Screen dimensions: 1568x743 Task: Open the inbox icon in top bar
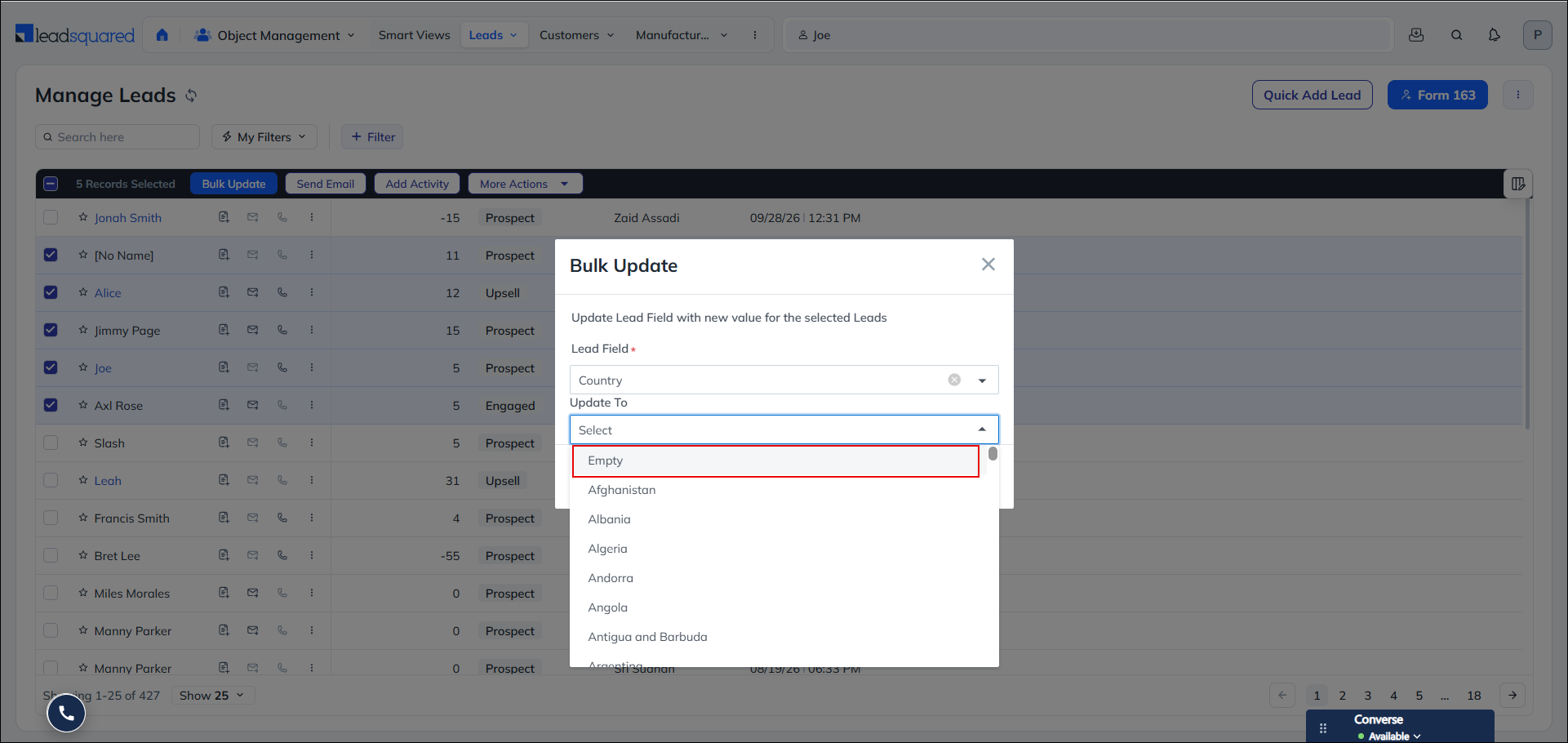pyautogui.click(x=1416, y=35)
